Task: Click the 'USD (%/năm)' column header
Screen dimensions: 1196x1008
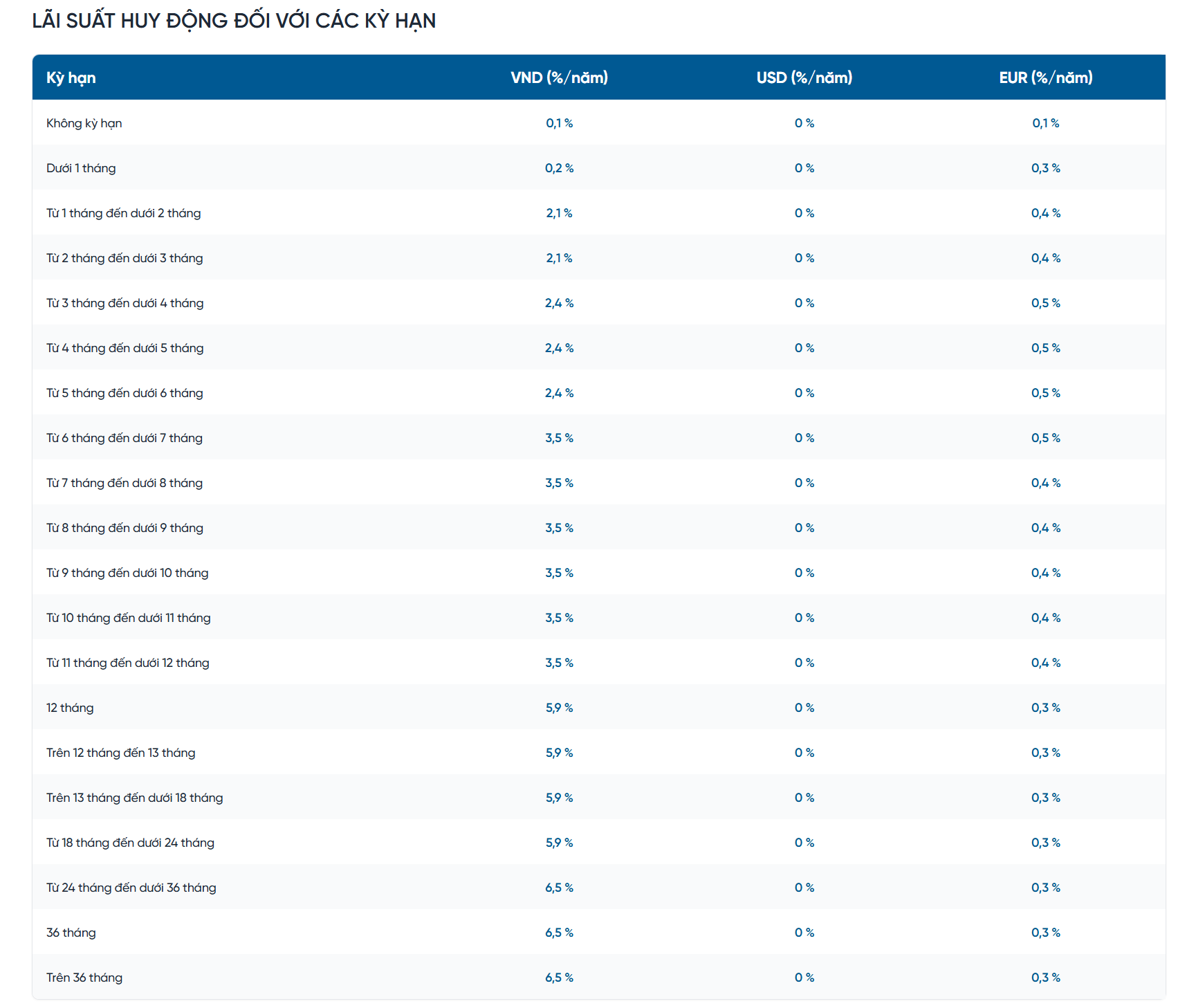Action: pos(804,77)
